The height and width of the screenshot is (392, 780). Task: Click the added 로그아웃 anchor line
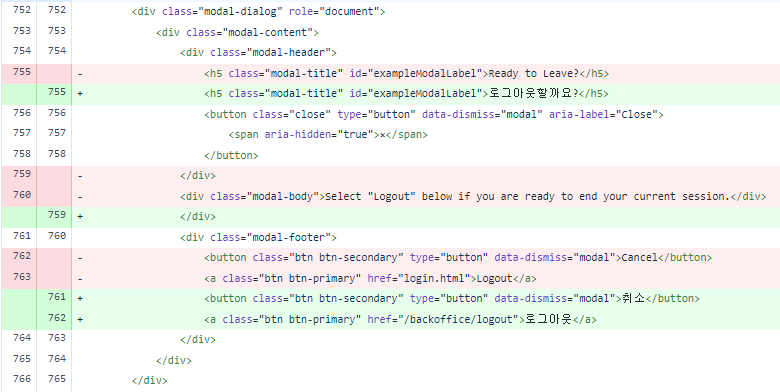point(400,319)
